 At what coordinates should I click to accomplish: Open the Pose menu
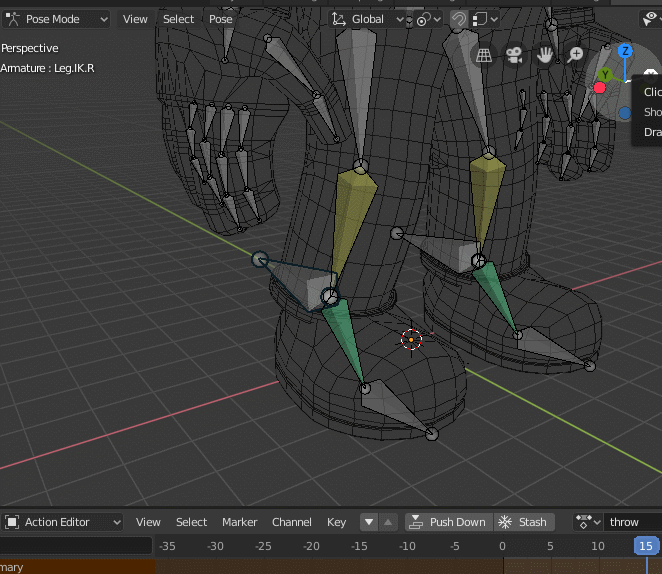click(220, 19)
